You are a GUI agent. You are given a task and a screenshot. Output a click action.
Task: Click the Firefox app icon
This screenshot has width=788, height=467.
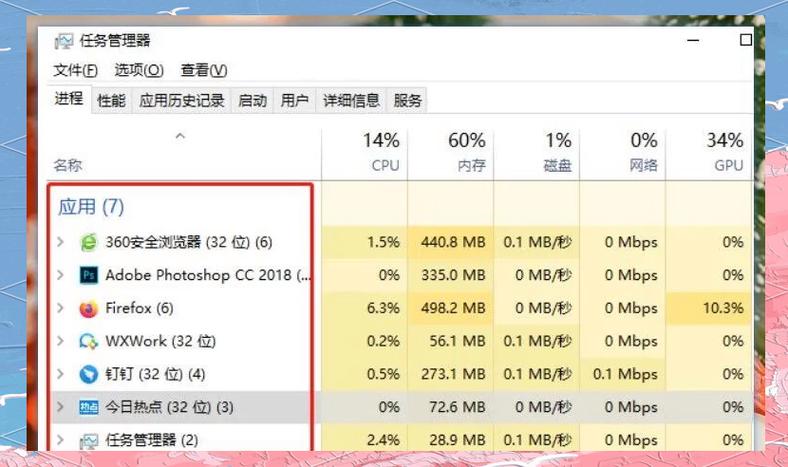(x=88, y=308)
